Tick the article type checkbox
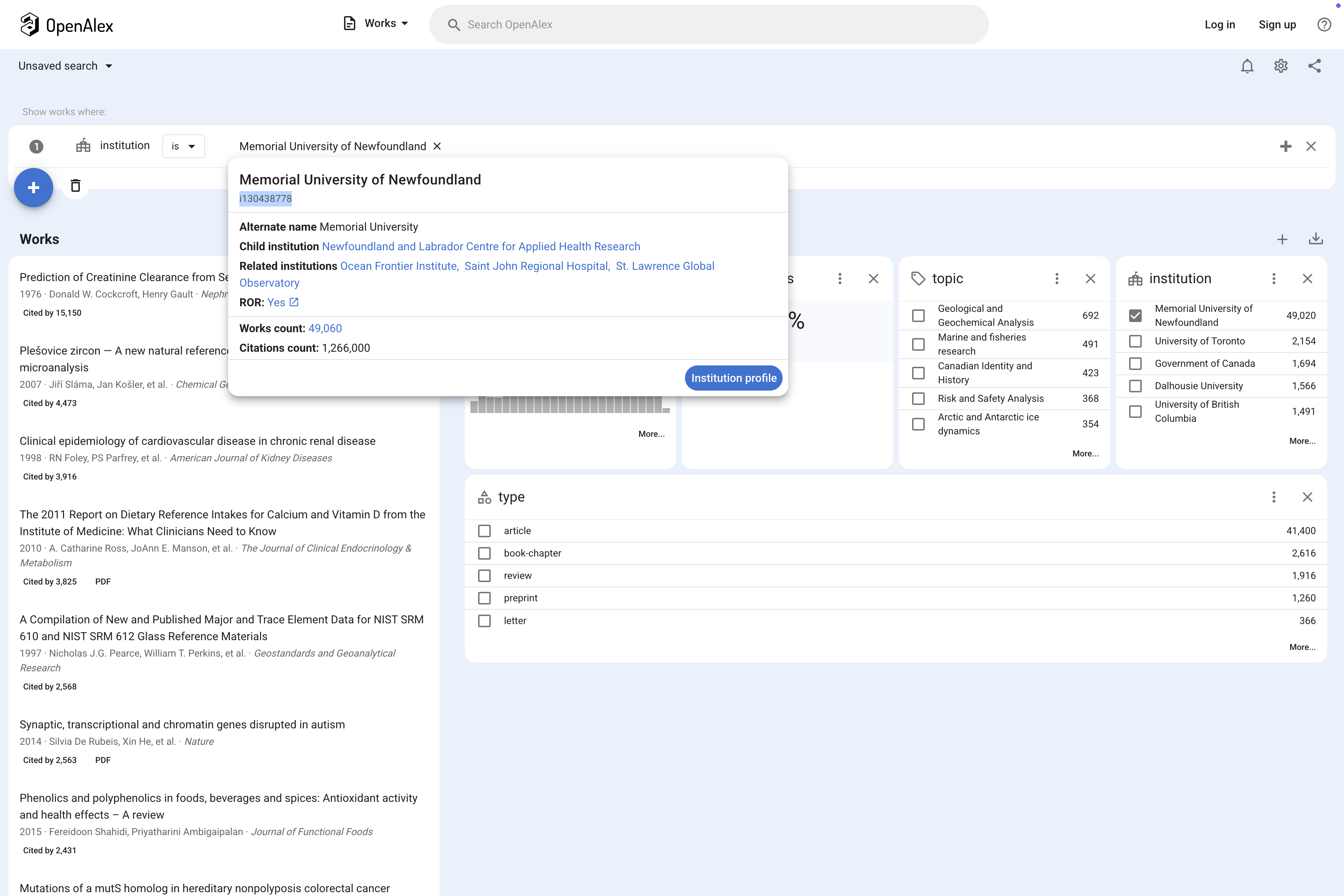Screen dimensions: 1344x896 (x=484, y=531)
